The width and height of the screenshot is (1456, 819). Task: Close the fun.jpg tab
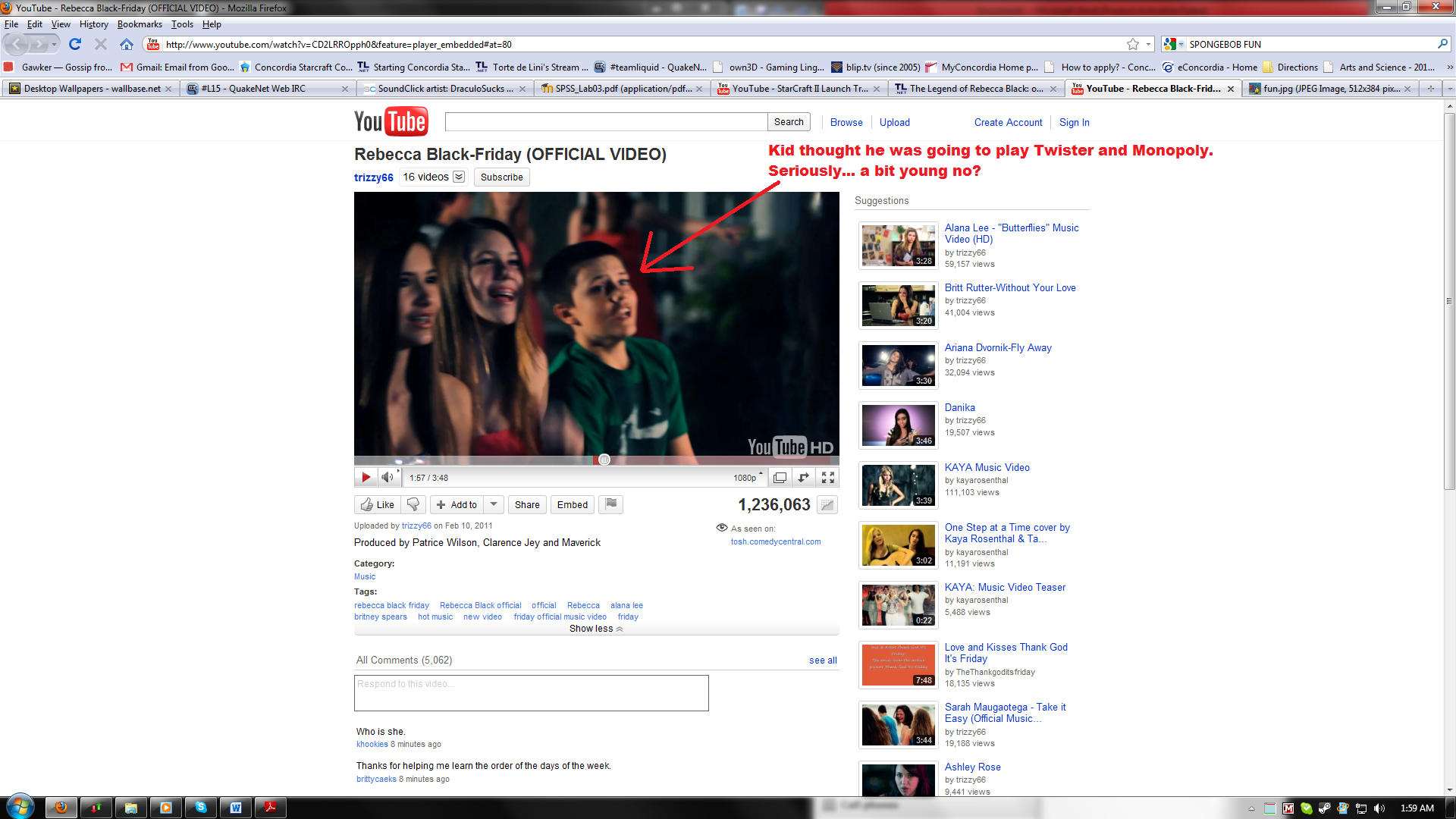[x=1407, y=89]
